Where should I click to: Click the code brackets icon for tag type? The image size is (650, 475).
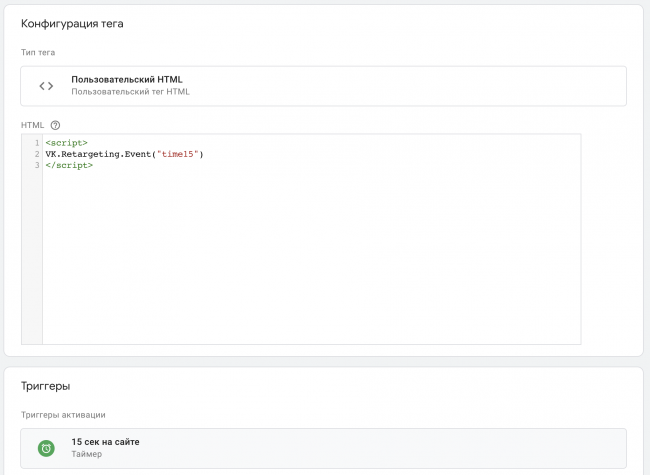coord(46,86)
